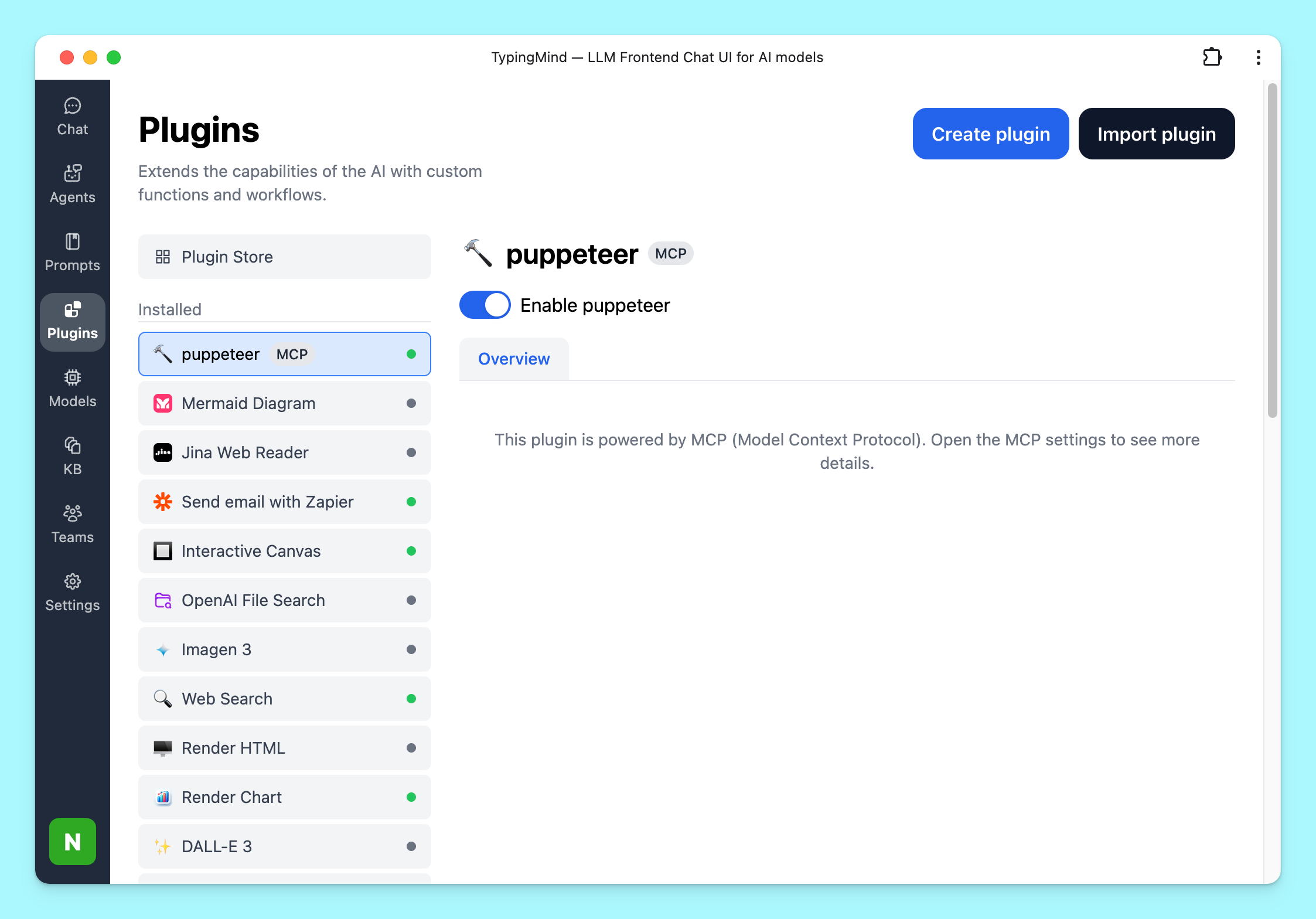Click Imagen 3's gray status dot
Screen dimensions: 1316x919
pyautogui.click(x=411, y=649)
